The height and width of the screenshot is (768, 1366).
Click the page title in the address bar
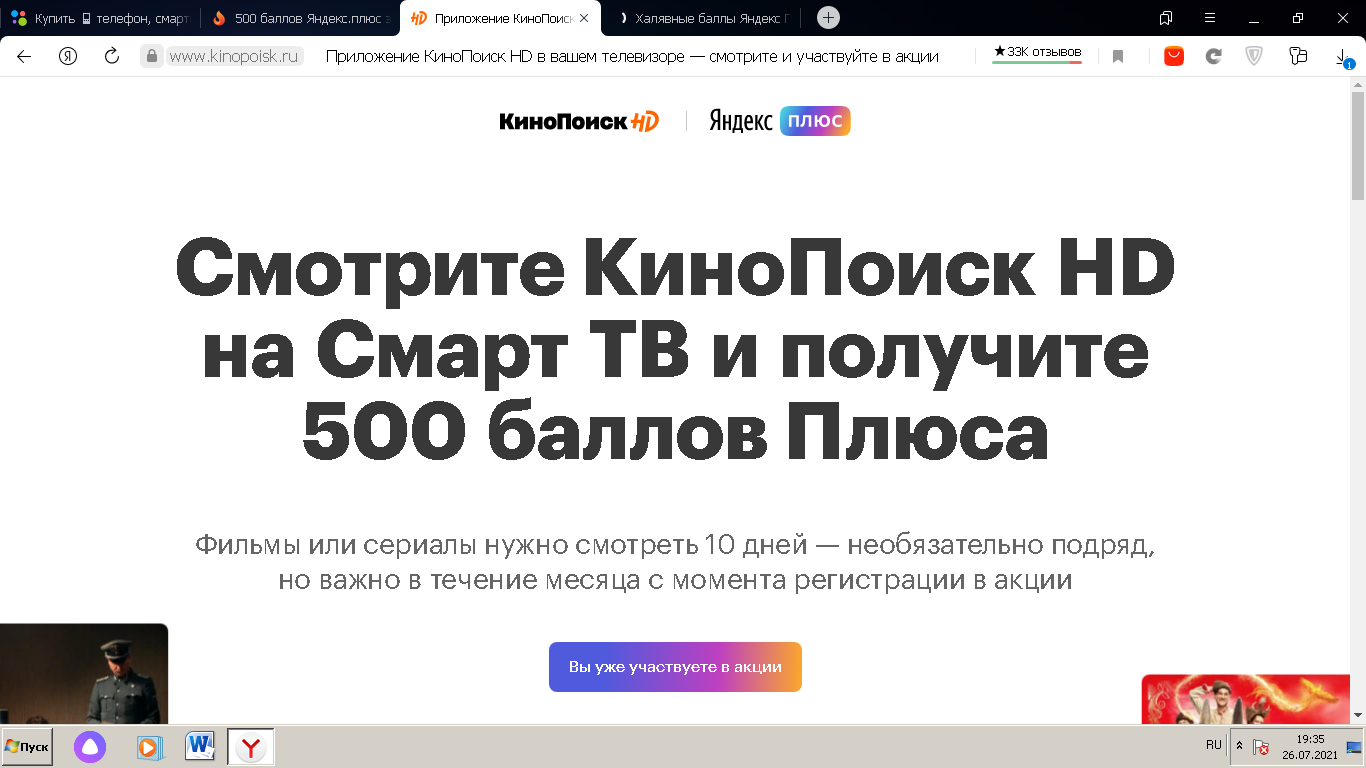(632, 56)
